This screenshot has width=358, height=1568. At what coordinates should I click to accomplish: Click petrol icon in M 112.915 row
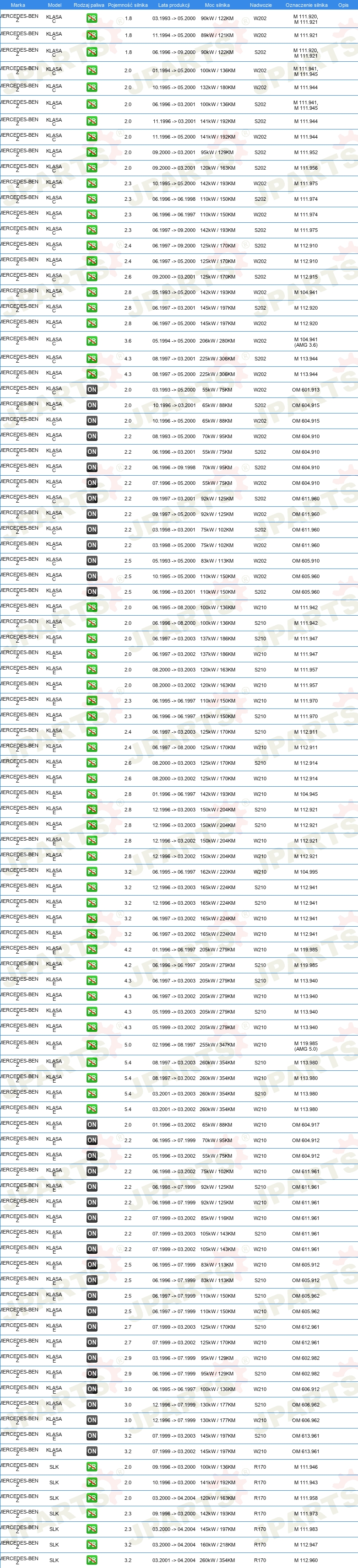92,276
